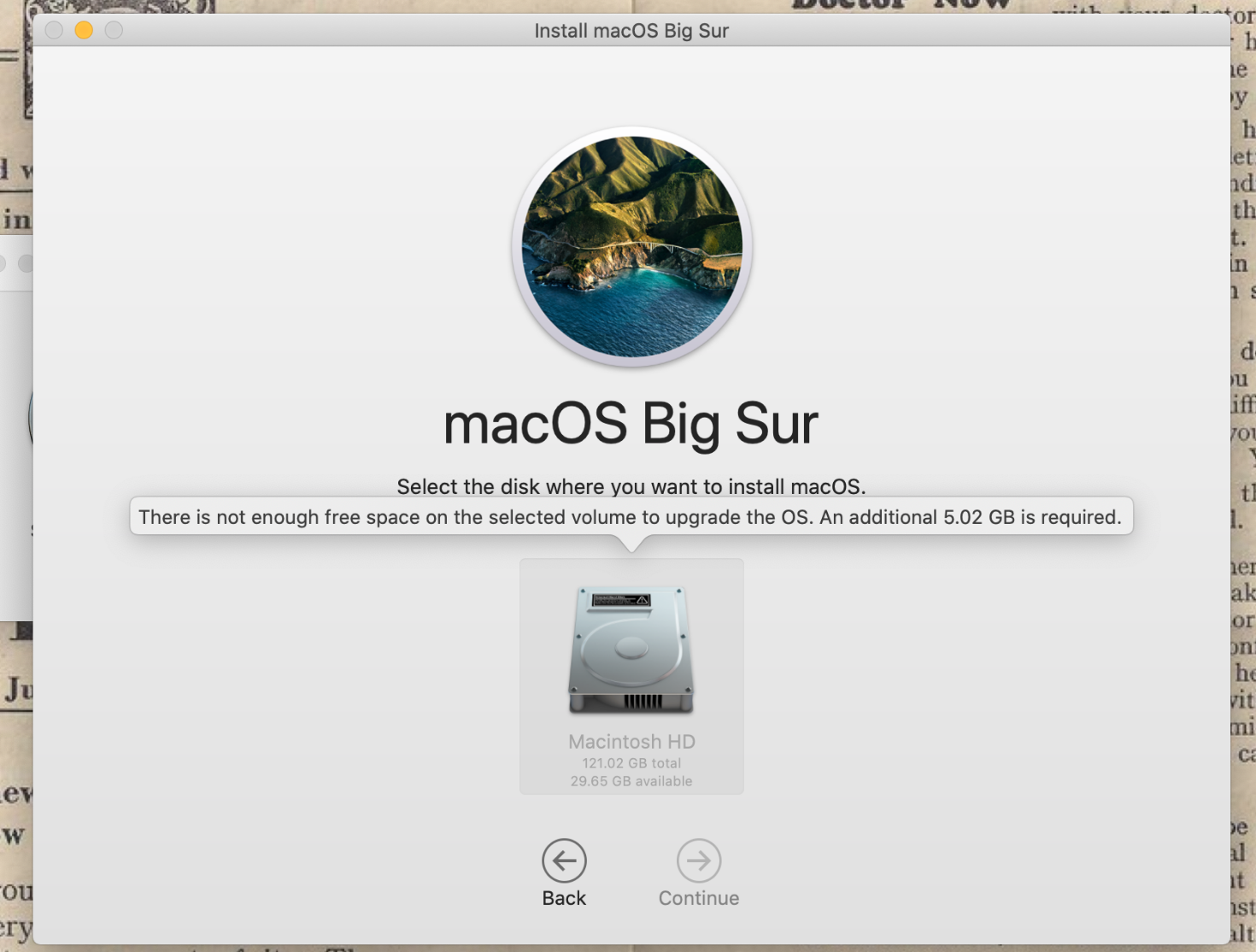The image size is (1256, 952).
Task: Click the grayed-out zoom window button
Action: click(x=114, y=31)
